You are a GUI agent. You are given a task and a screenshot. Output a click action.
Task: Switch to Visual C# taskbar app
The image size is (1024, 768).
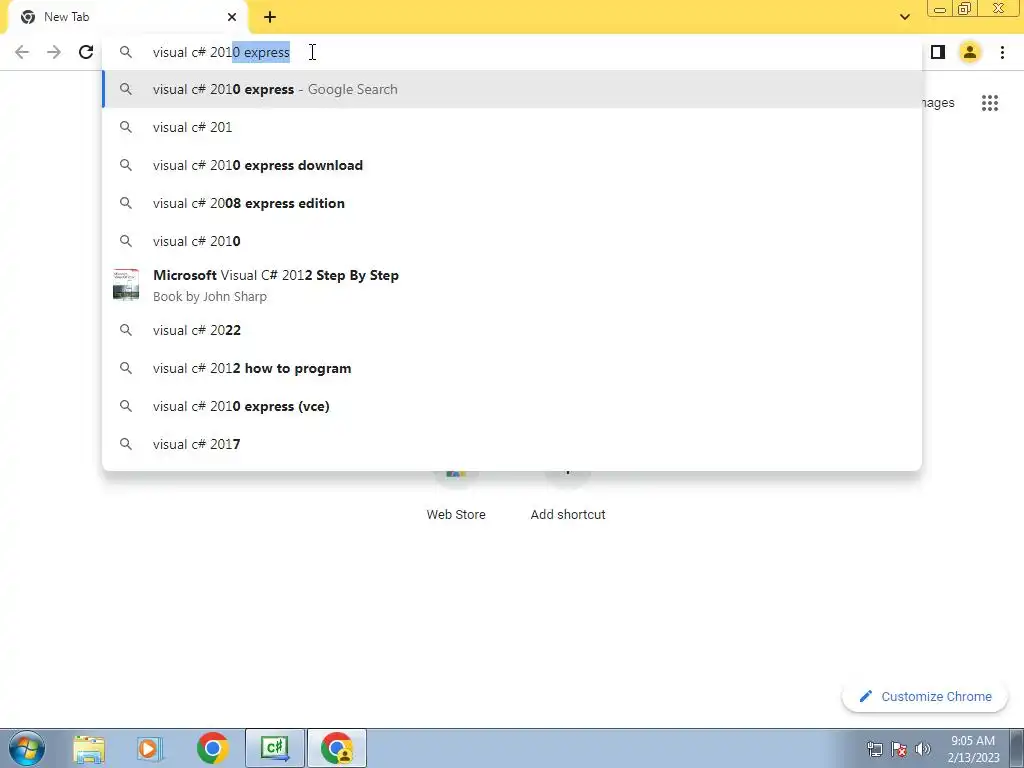pyautogui.click(x=275, y=748)
